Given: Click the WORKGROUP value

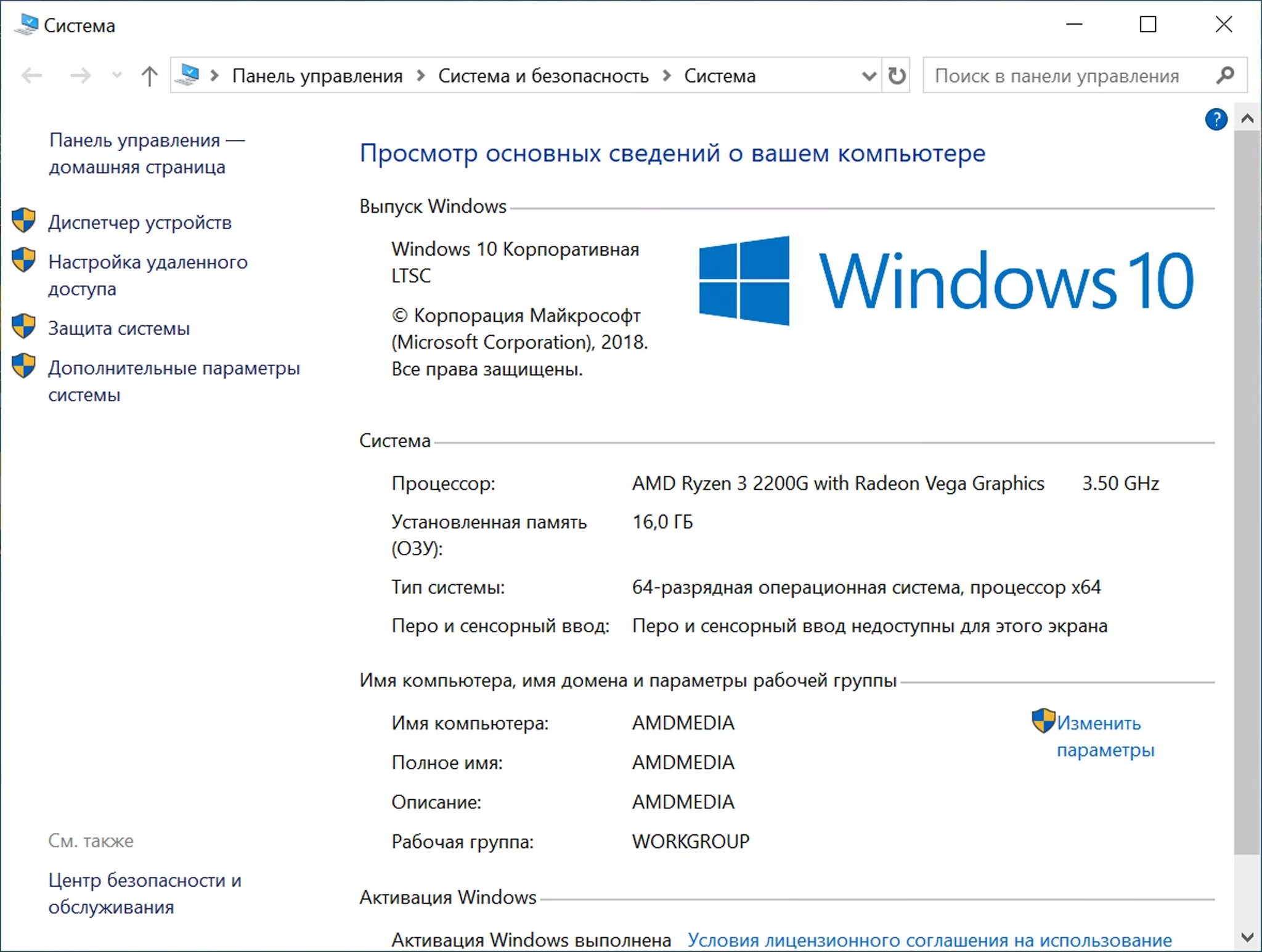Looking at the screenshot, I should (x=691, y=841).
